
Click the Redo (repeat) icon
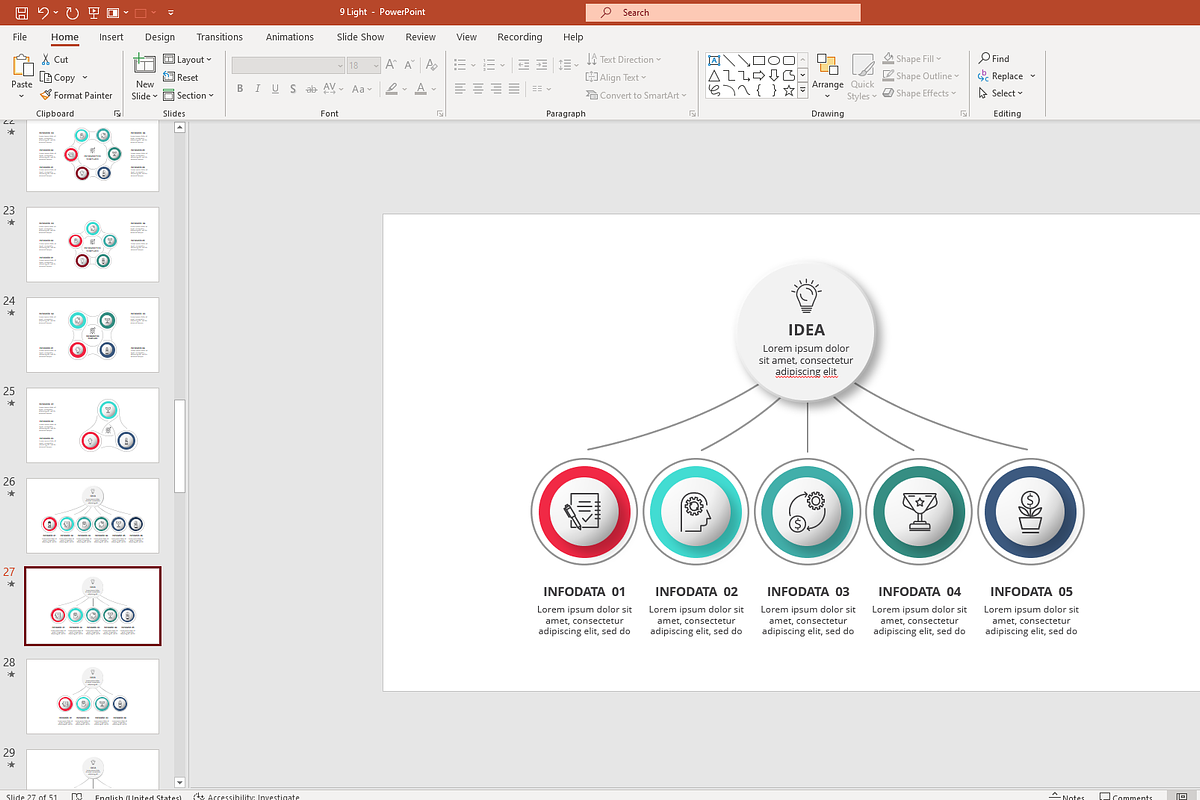[72, 13]
